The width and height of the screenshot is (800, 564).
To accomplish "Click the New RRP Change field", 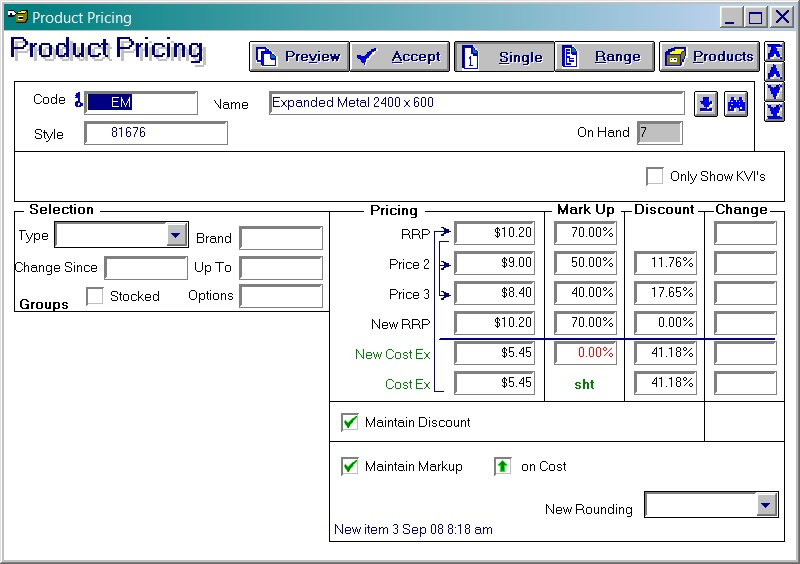I will [745, 323].
